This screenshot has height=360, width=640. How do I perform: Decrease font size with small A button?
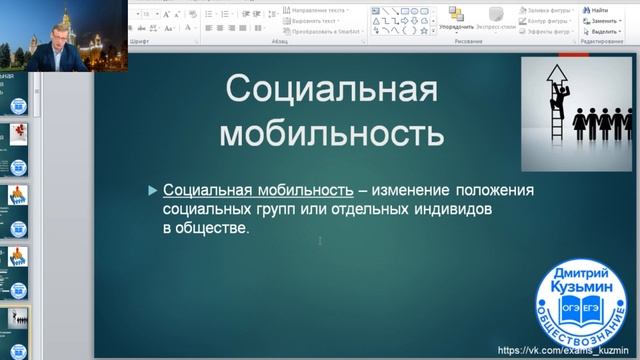177,15
